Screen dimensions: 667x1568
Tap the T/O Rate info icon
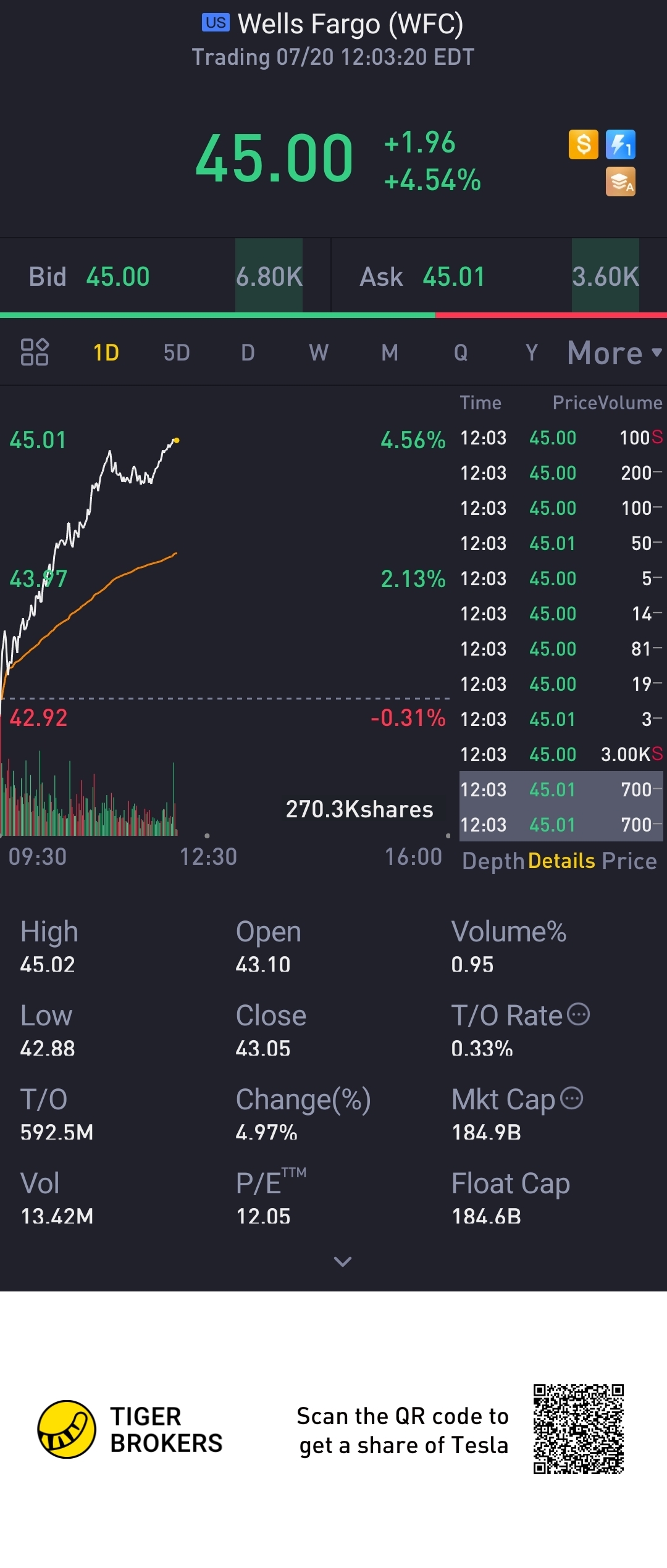[x=579, y=1014]
